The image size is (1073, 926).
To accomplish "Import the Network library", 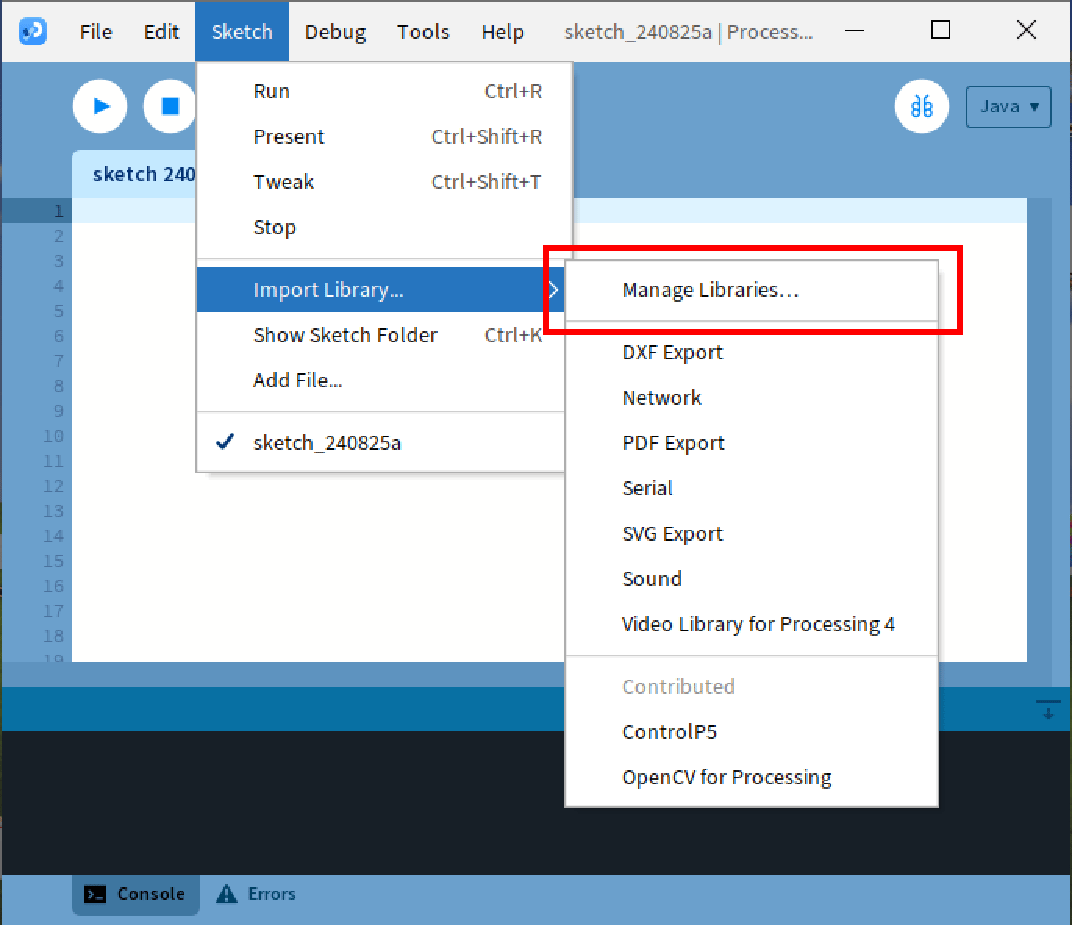I will point(751,398).
